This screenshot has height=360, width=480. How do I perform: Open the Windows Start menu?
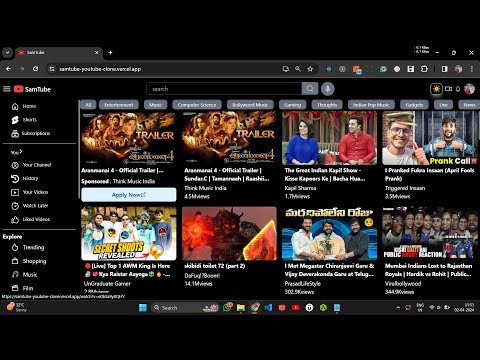(x=143, y=307)
